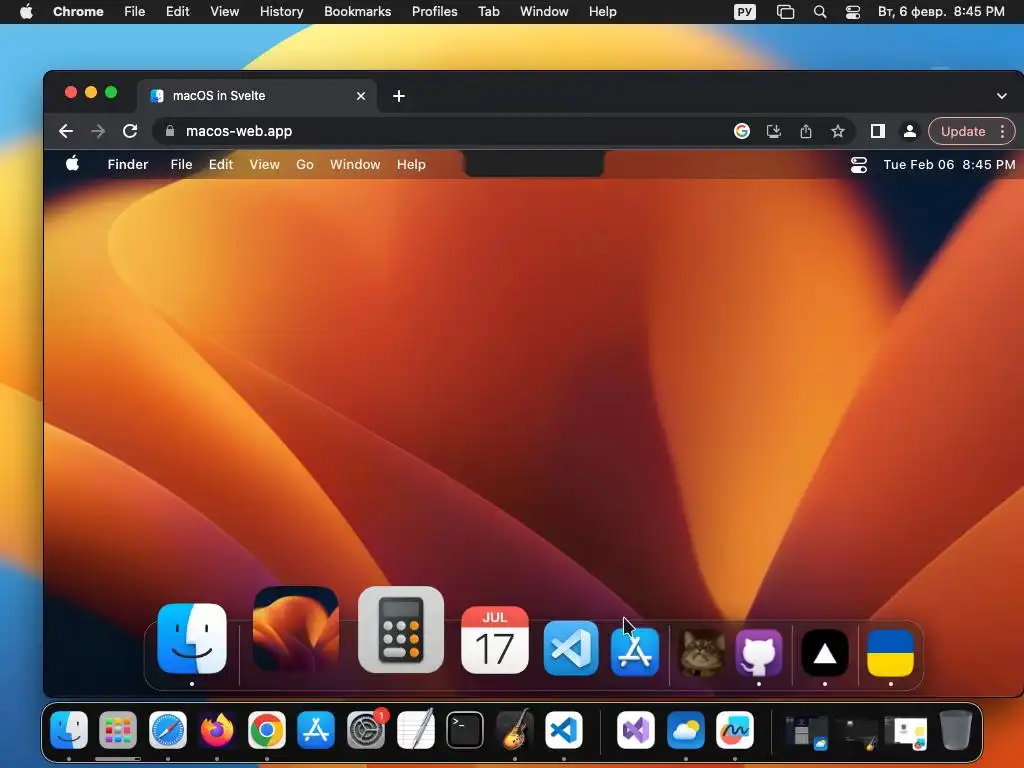Click the Update button in Chrome
Screen dimensions: 1024x768
963,131
